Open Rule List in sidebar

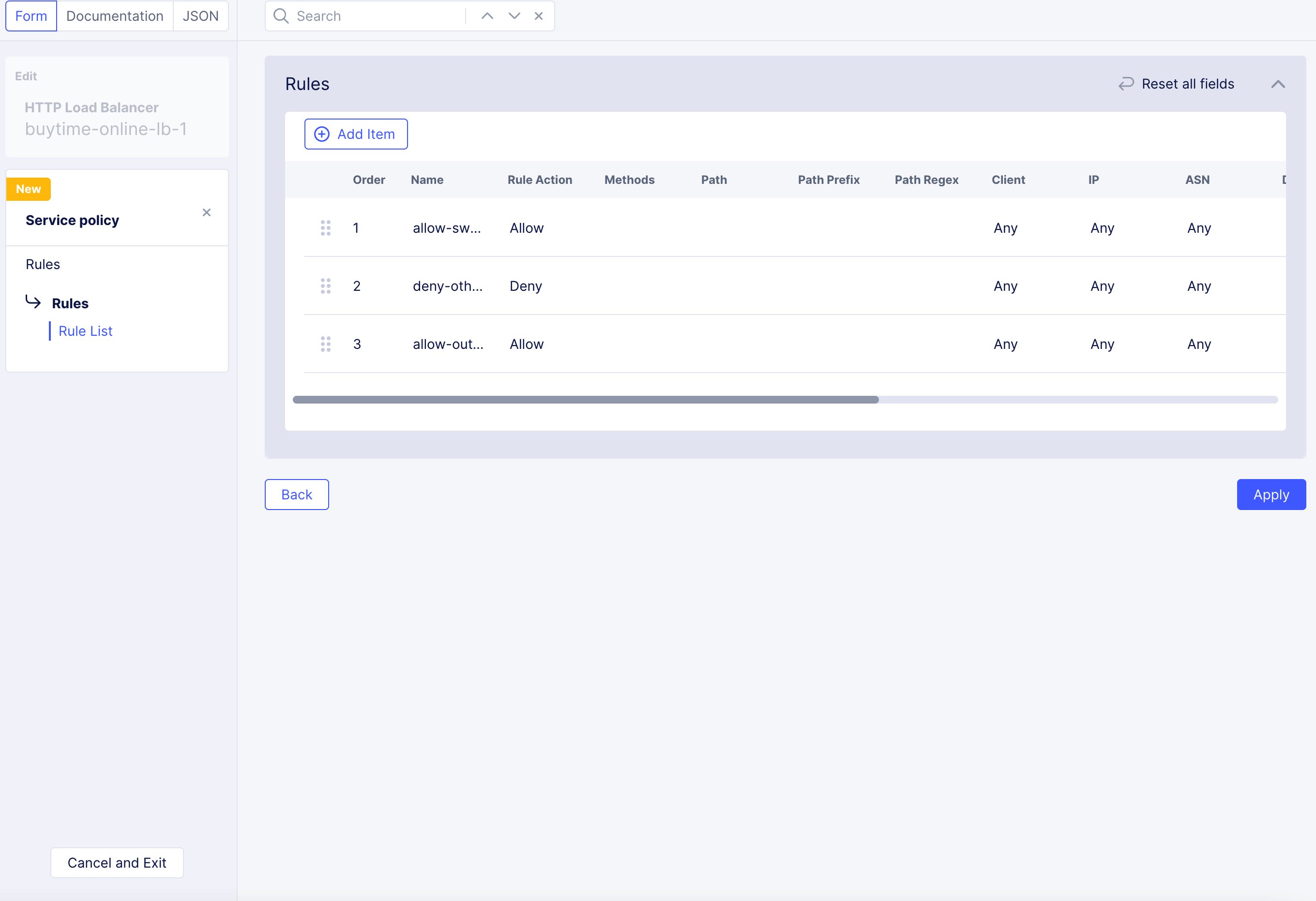[86, 330]
